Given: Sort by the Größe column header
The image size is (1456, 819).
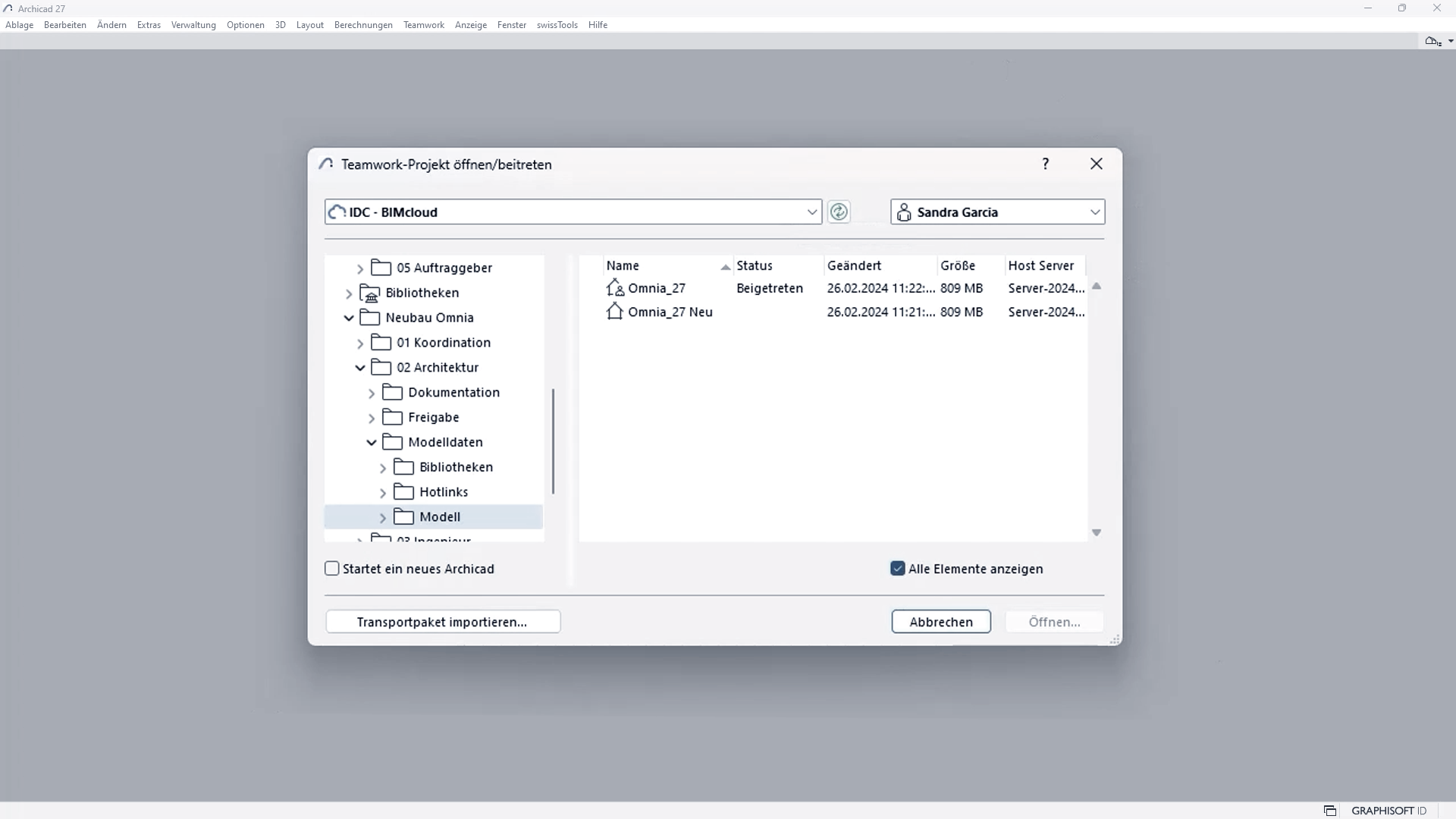Looking at the screenshot, I should [x=971, y=265].
